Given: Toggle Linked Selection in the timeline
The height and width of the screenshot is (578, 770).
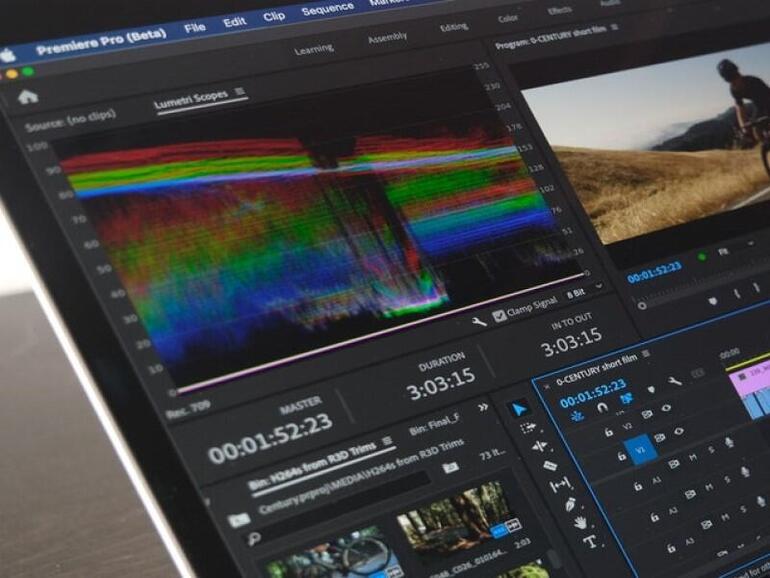Looking at the screenshot, I should 627,399.
